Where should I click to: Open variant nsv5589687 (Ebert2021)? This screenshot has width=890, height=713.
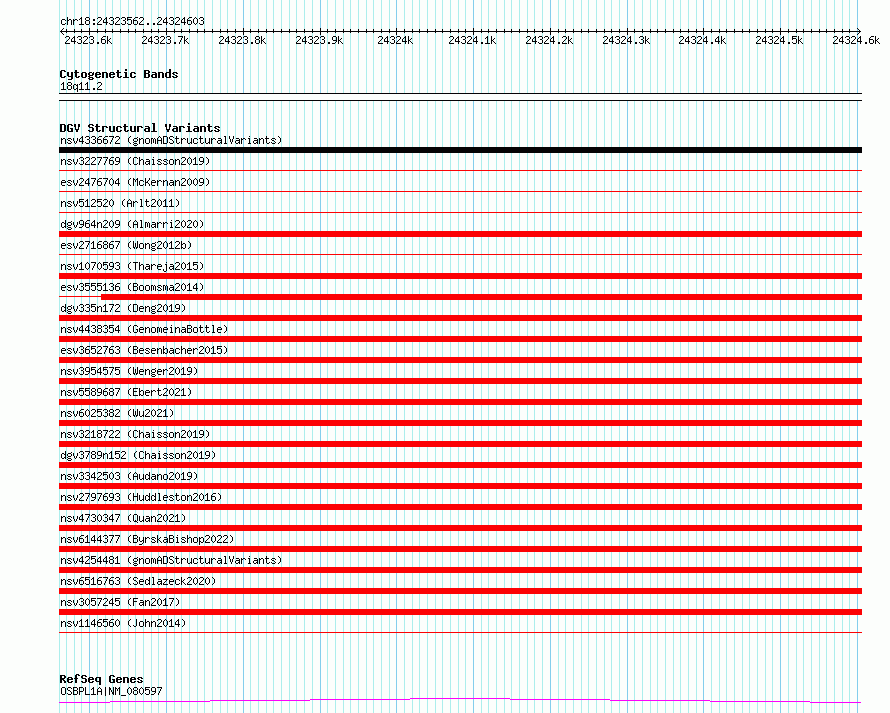(126, 392)
